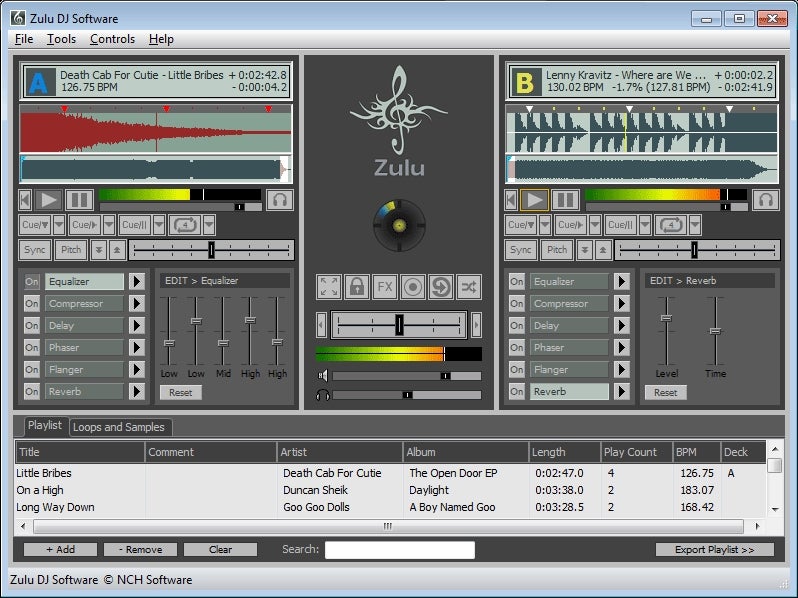
Task: Open the Tools menu
Action: click(x=61, y=39)
